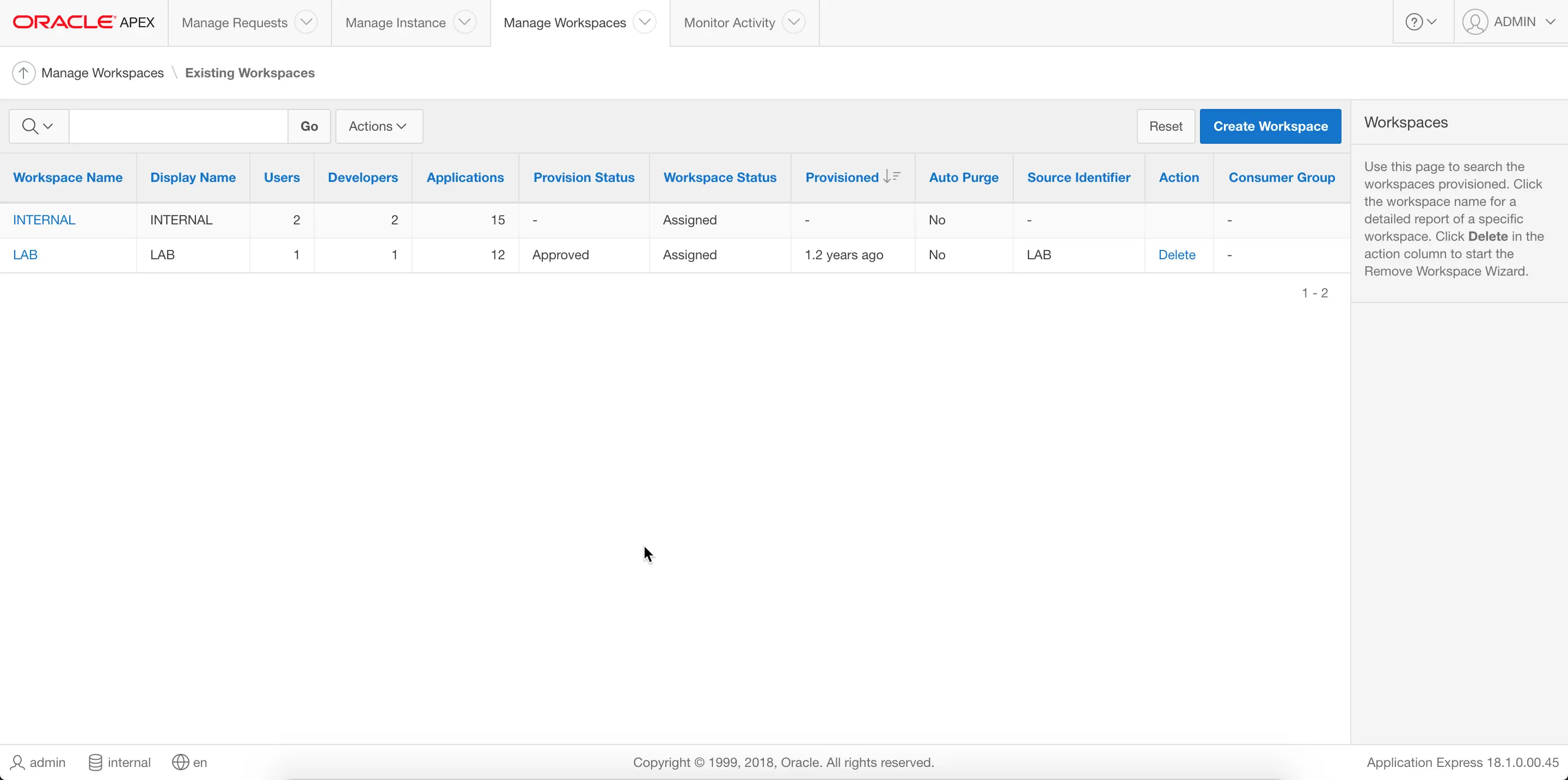Switch to the Manage Workspaces tab
This screenshot has width=1568, height=780.
564,22
